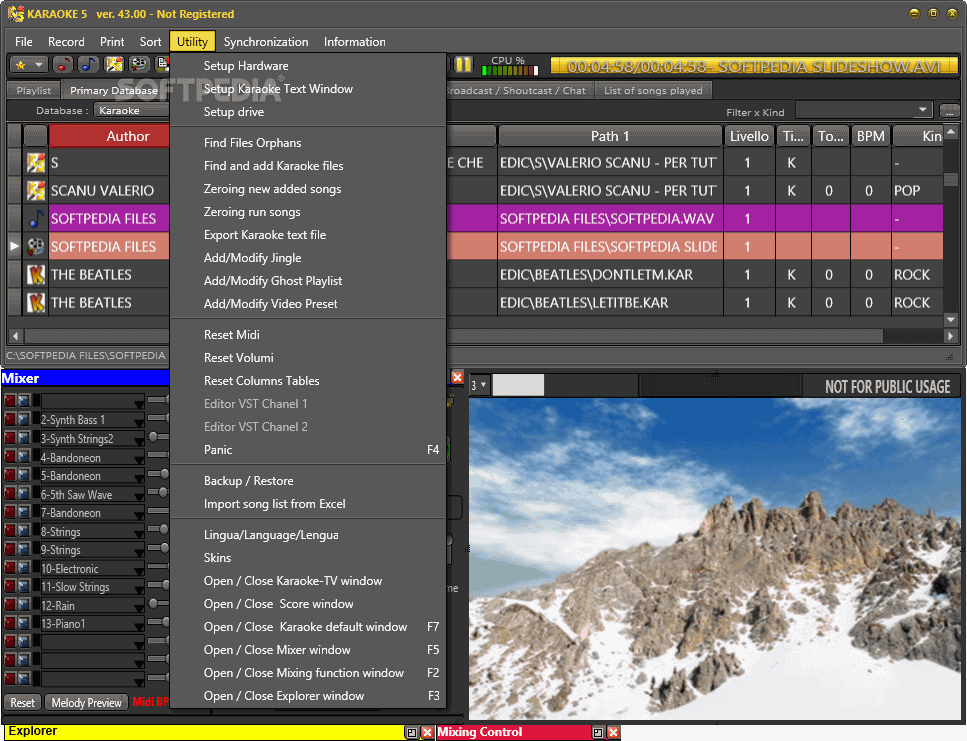Select the Skins menu entry

217,557
